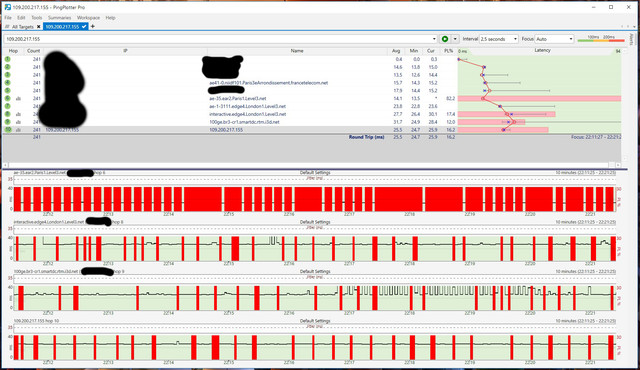640x370 pixels.
Task: Select interactive.edge4.London1.Level3.net in the hop table
Action: 247,114
